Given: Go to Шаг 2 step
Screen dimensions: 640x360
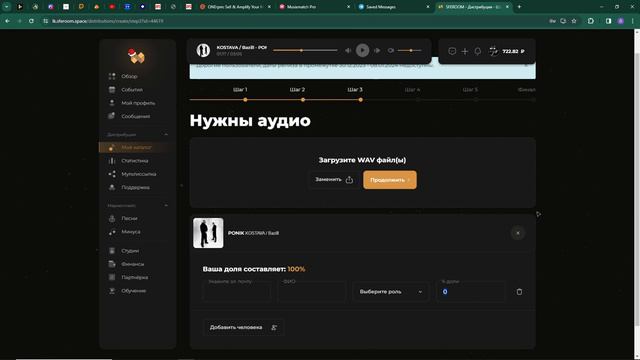Looking at the screenshot, I should pos(297,90).
